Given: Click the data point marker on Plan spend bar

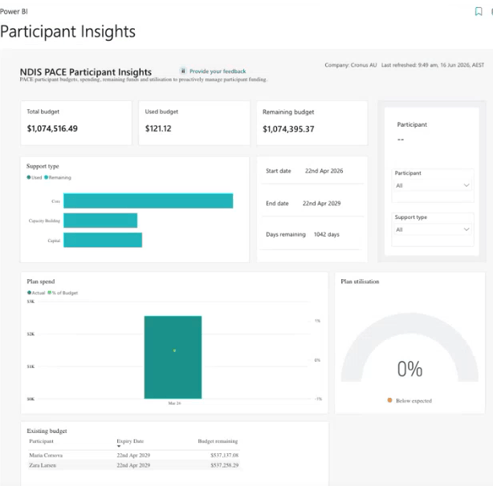Looking at the screenshot, I should (x=174, y=350).
